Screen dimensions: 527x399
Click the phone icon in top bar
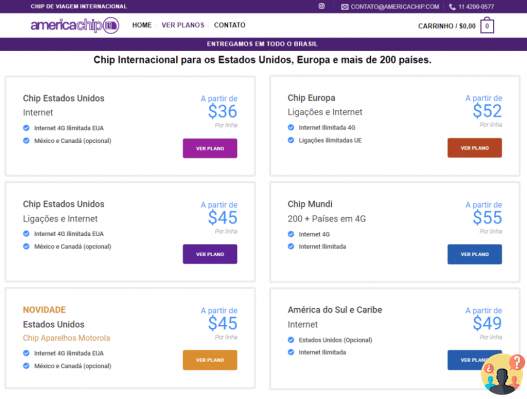click(452, 7)
